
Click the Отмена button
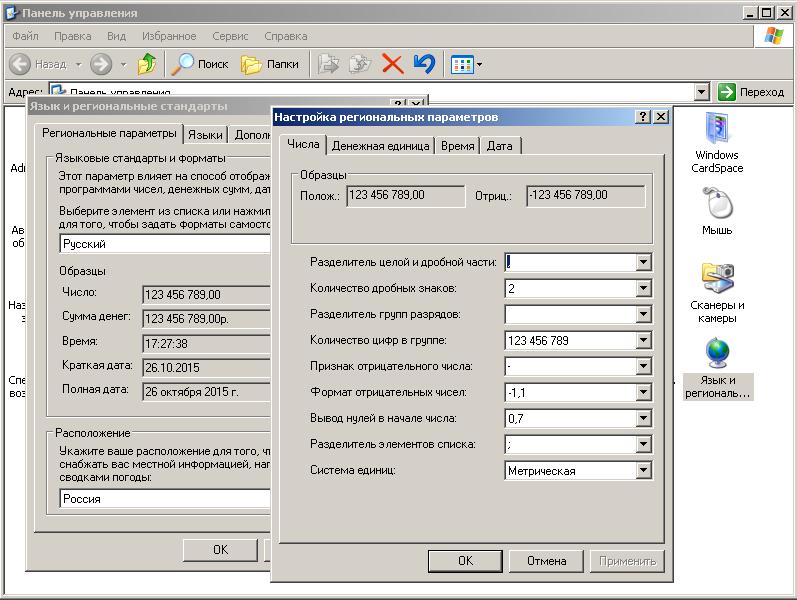click(x=547, y=561)
